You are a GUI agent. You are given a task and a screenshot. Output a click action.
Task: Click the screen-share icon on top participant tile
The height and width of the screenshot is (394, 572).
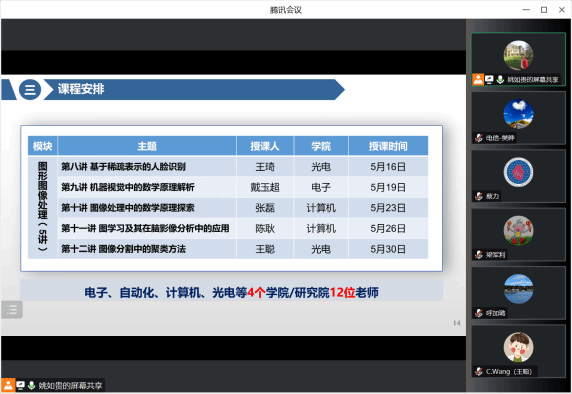click(x=489, y=79)
